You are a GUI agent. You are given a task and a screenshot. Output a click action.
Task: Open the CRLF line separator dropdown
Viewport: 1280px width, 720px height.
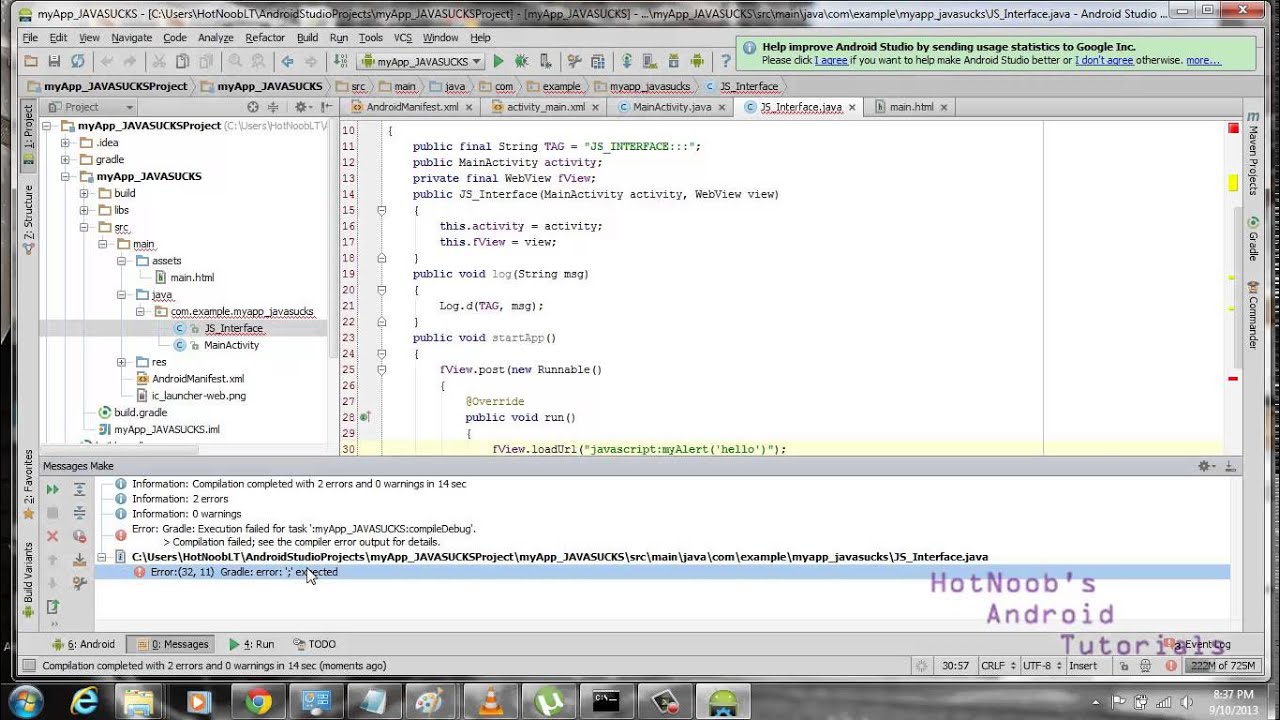(x=997, y=666)
